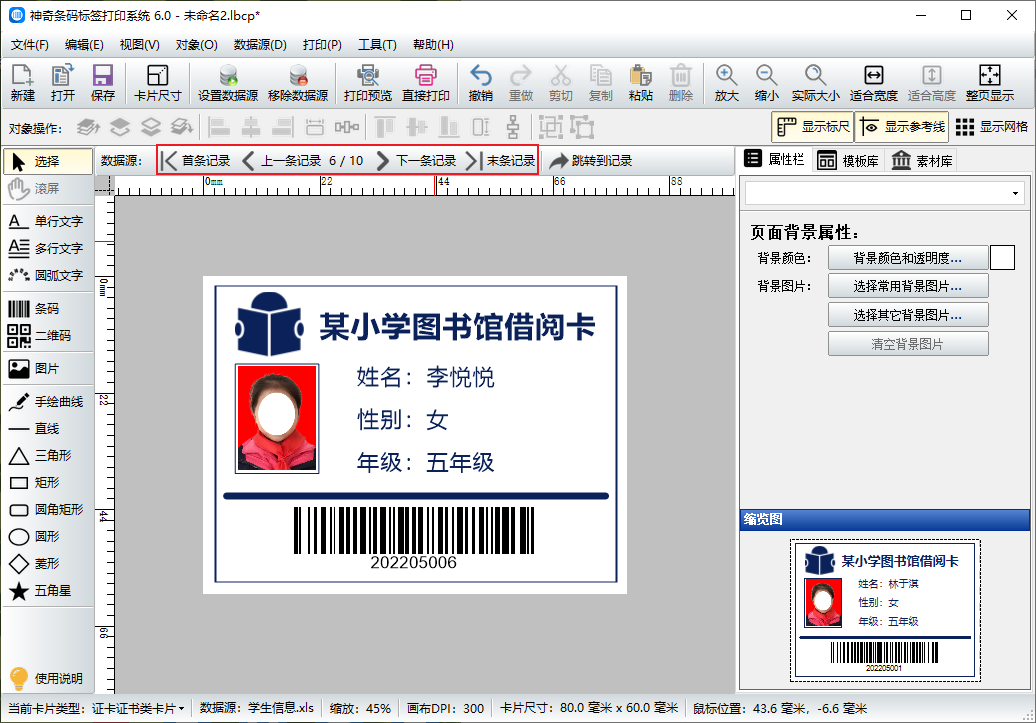The image size is (1036, 723).
Task: Activate the 选择 selection tool
Action: pyautogui.click(x=48, y=161)
